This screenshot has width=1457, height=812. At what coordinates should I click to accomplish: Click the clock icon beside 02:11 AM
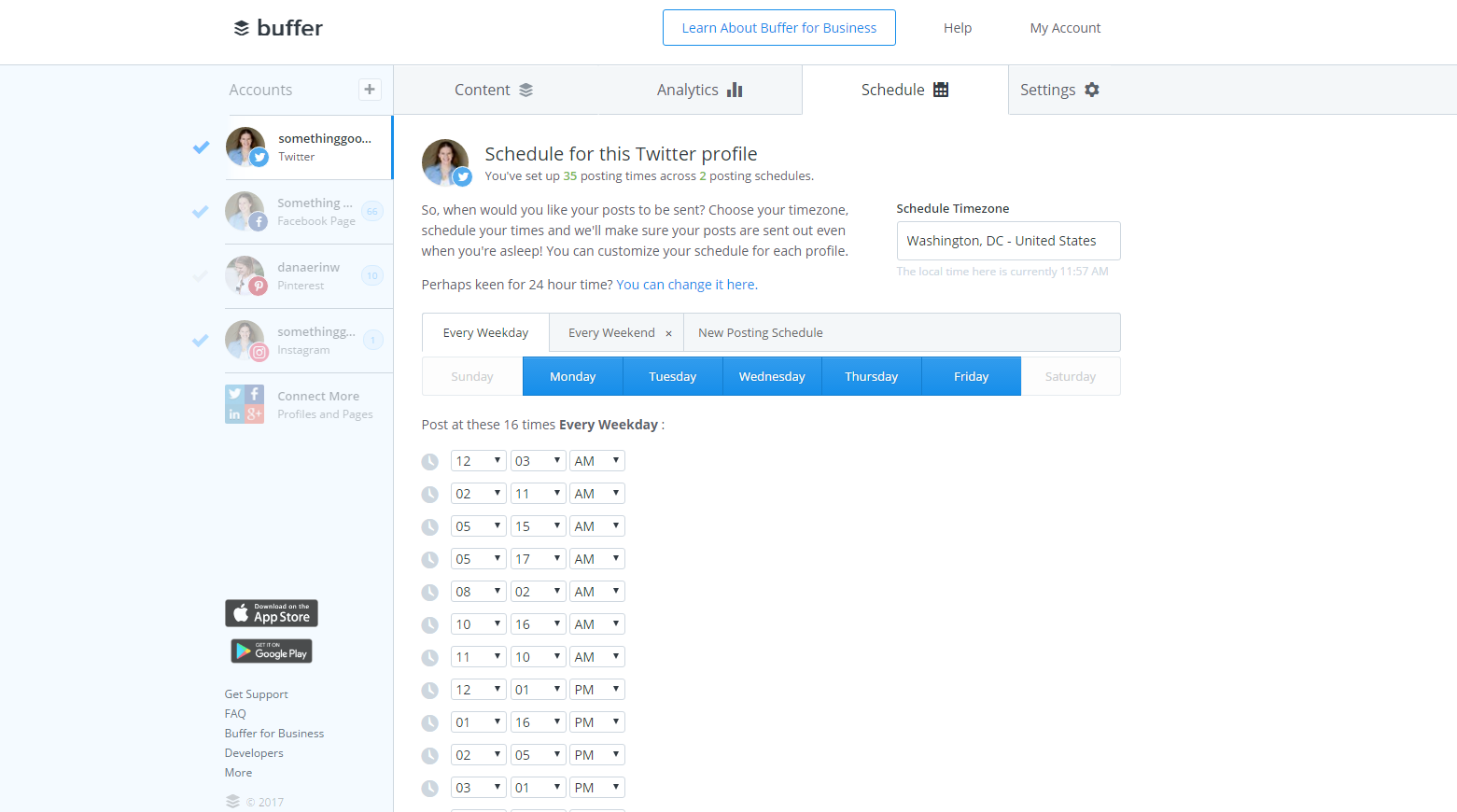click(x=429, y=494)
